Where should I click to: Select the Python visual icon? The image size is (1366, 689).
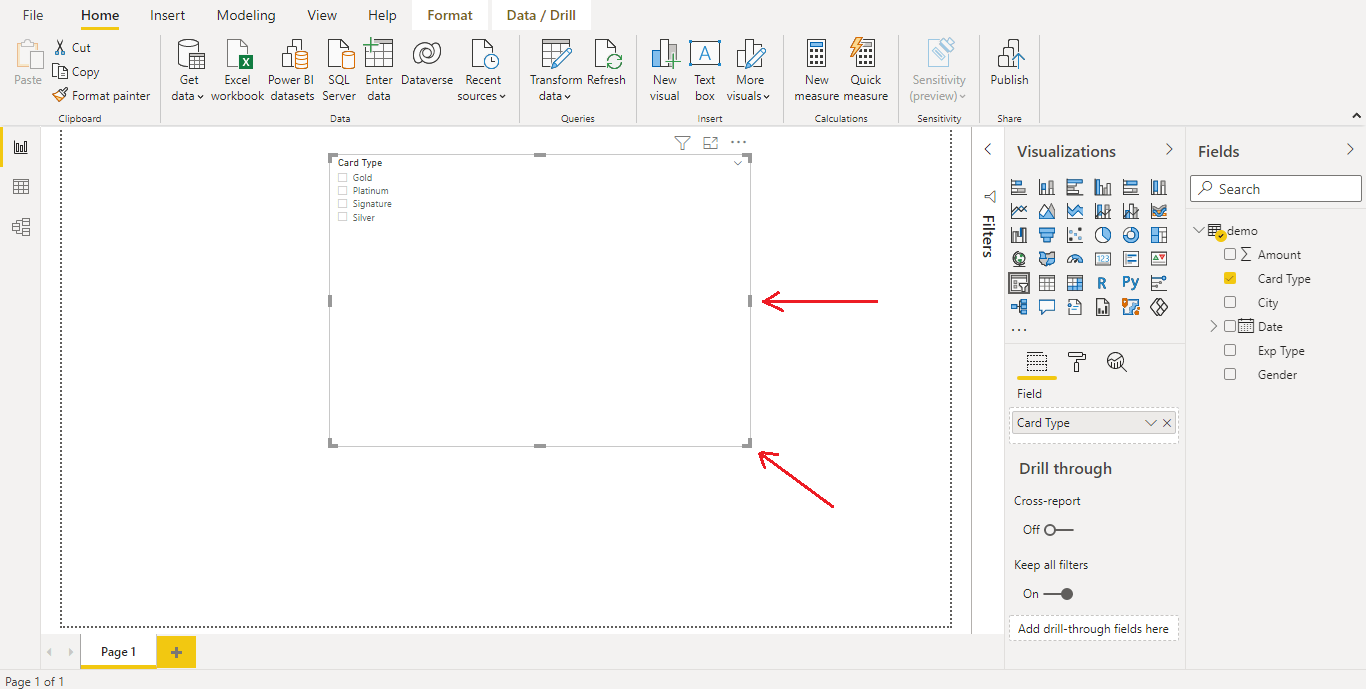coord(1130,283)
